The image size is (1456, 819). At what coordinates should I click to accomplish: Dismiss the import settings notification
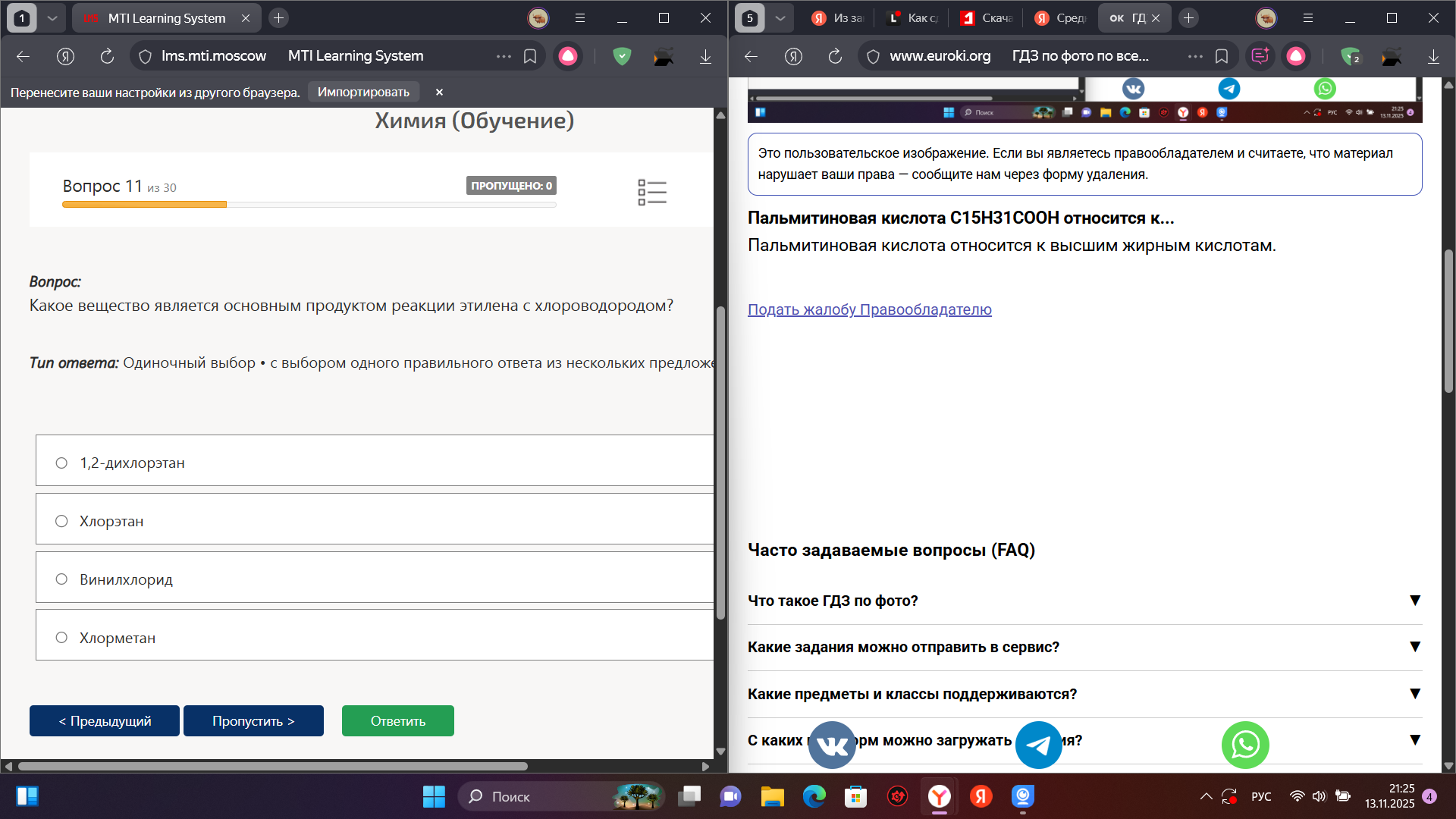click(439, 92)
